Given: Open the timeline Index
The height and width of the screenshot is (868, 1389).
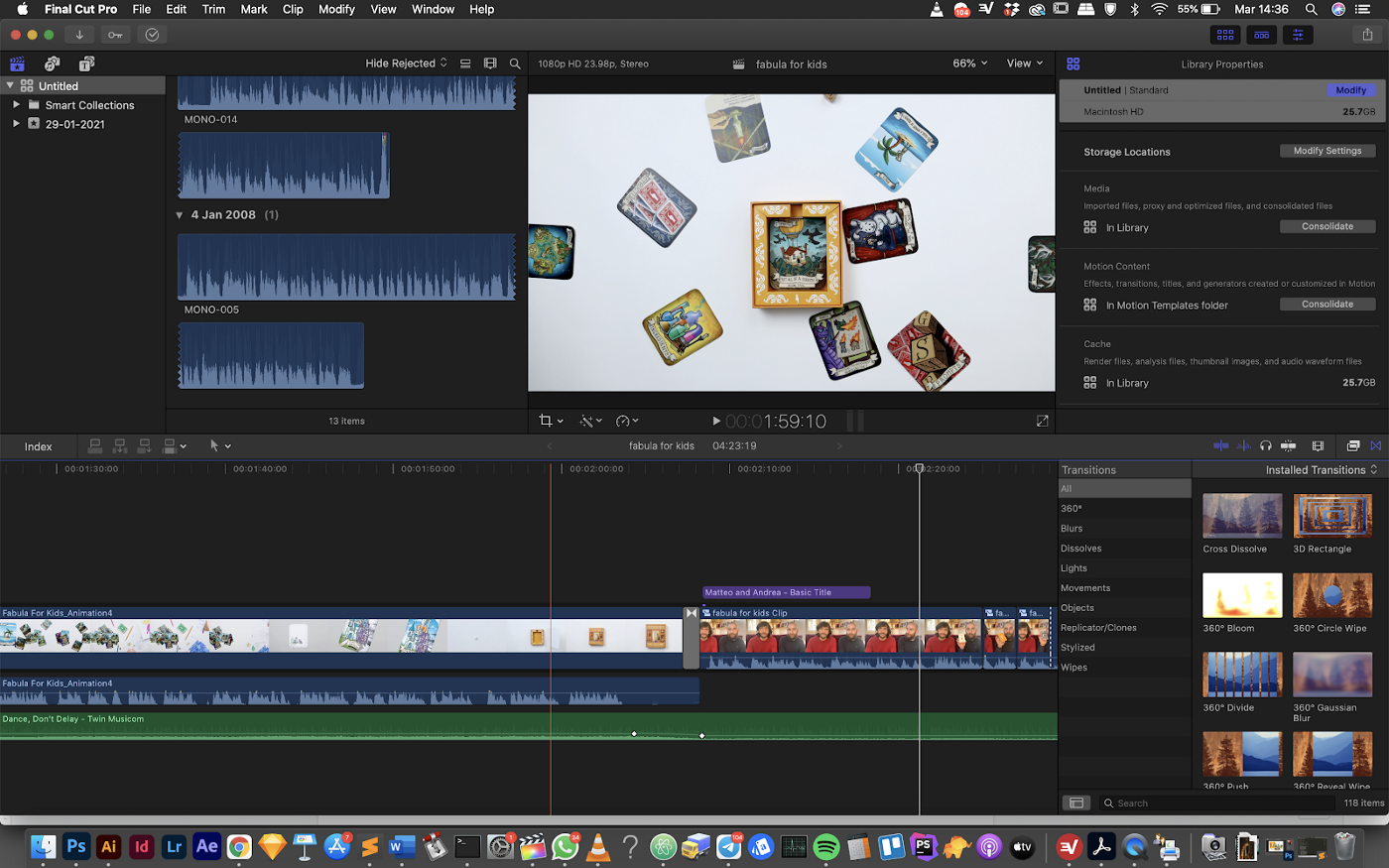Looking at the screenshot, I should pyautogui.click(x=39, y=446).
